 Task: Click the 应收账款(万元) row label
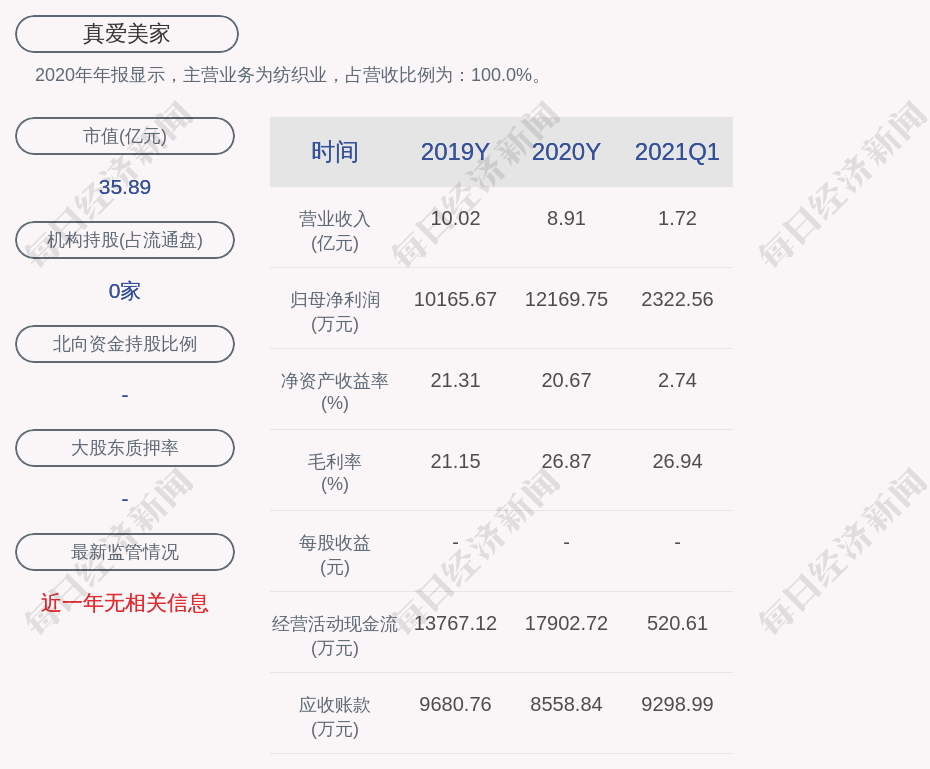tap(335, 717)
